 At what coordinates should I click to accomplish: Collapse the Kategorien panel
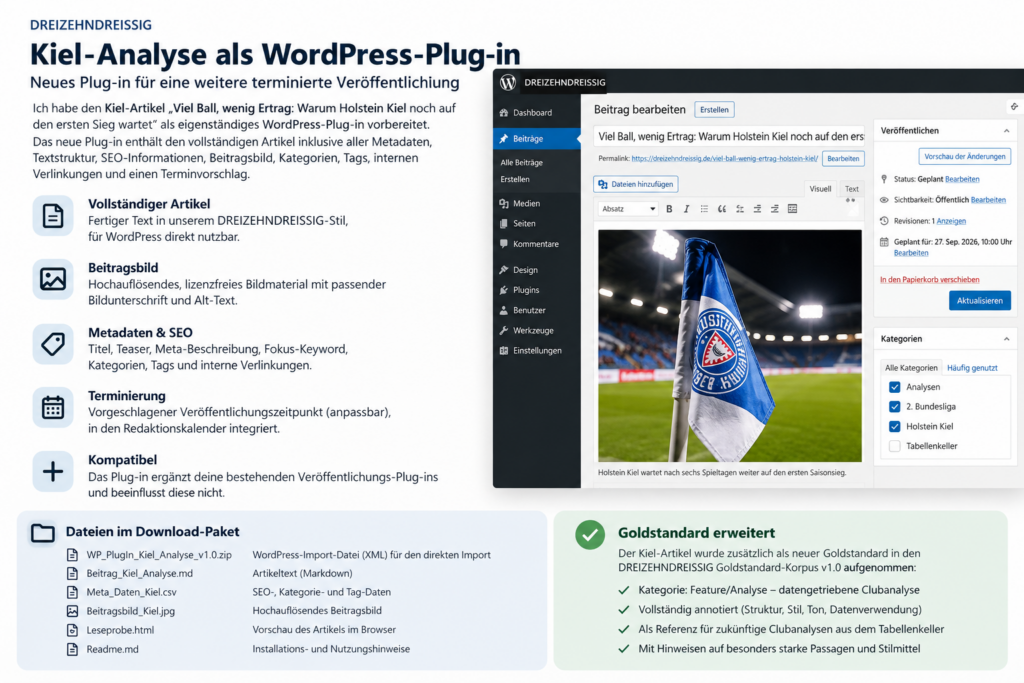tap(1006, 339)
